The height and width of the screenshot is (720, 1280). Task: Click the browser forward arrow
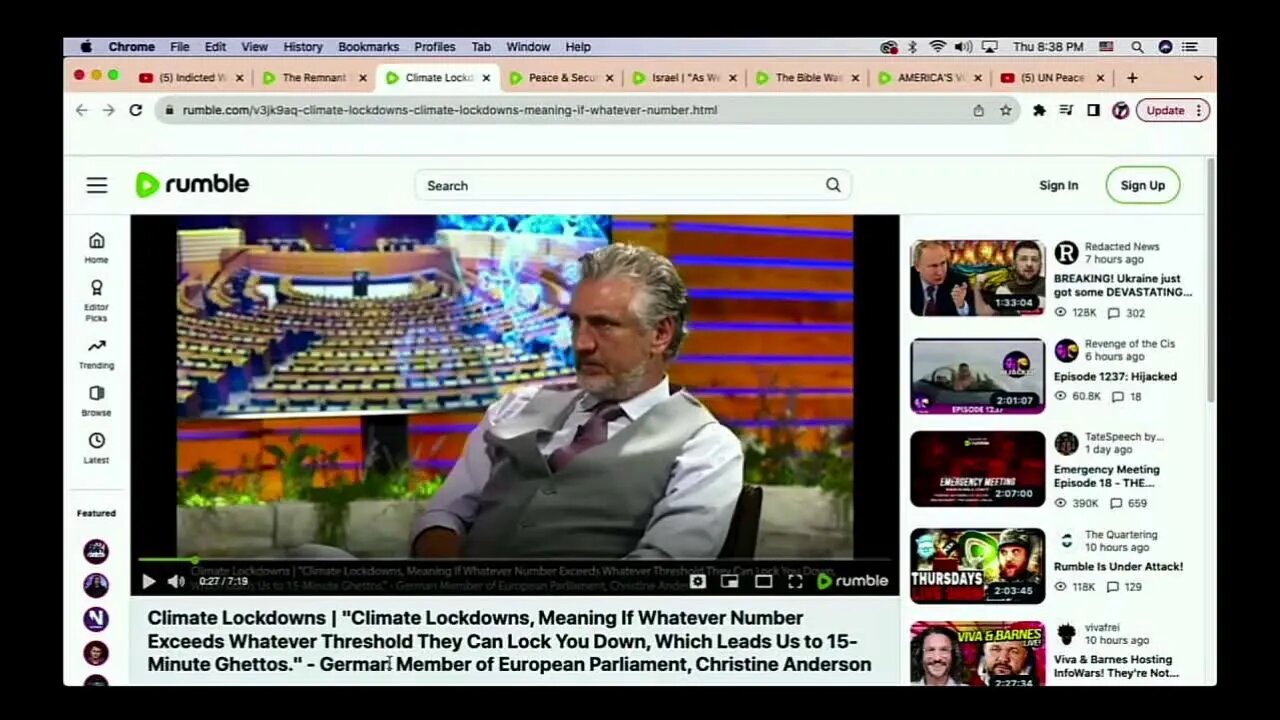(x=108, y=110)
